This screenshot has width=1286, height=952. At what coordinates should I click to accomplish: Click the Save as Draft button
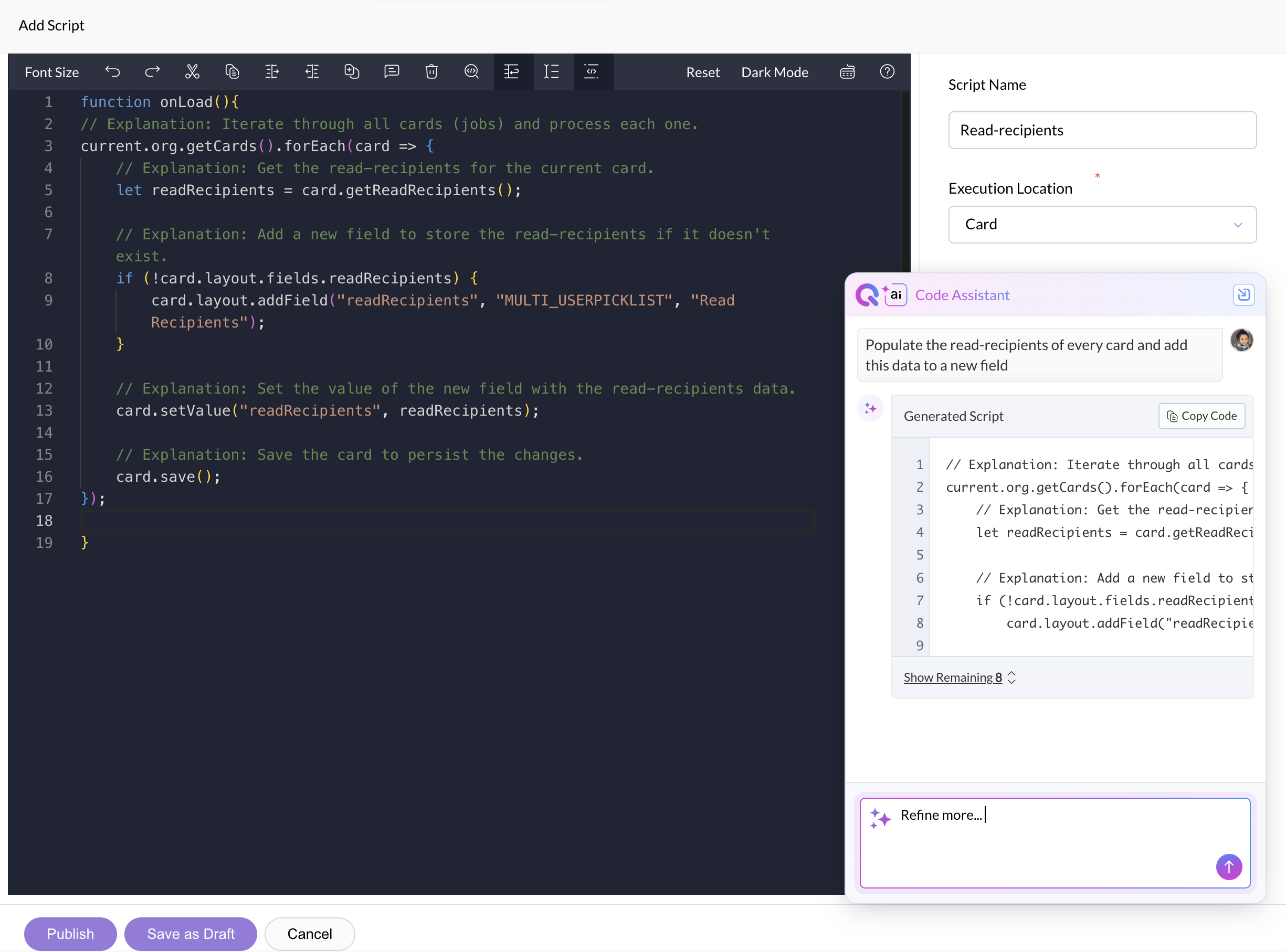[190, 933]
